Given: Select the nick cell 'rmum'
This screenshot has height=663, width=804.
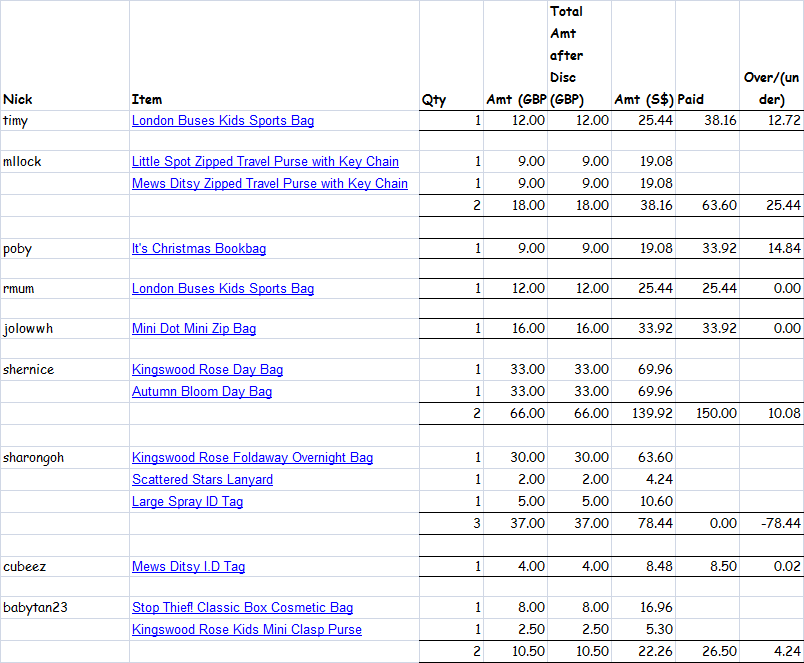Looking at the screenshot, I should pos(65,289).
